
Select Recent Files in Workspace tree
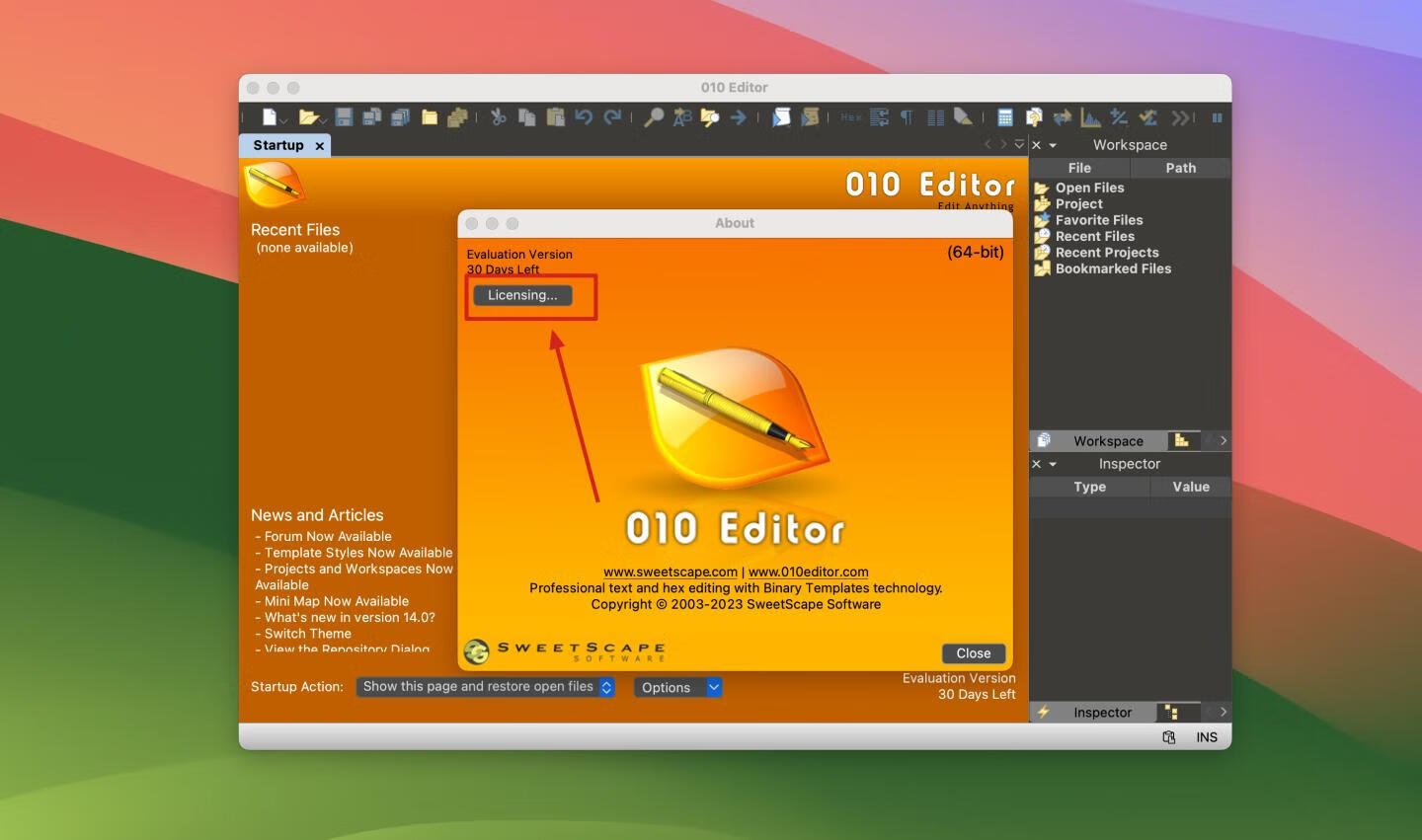click(1094, 236)
